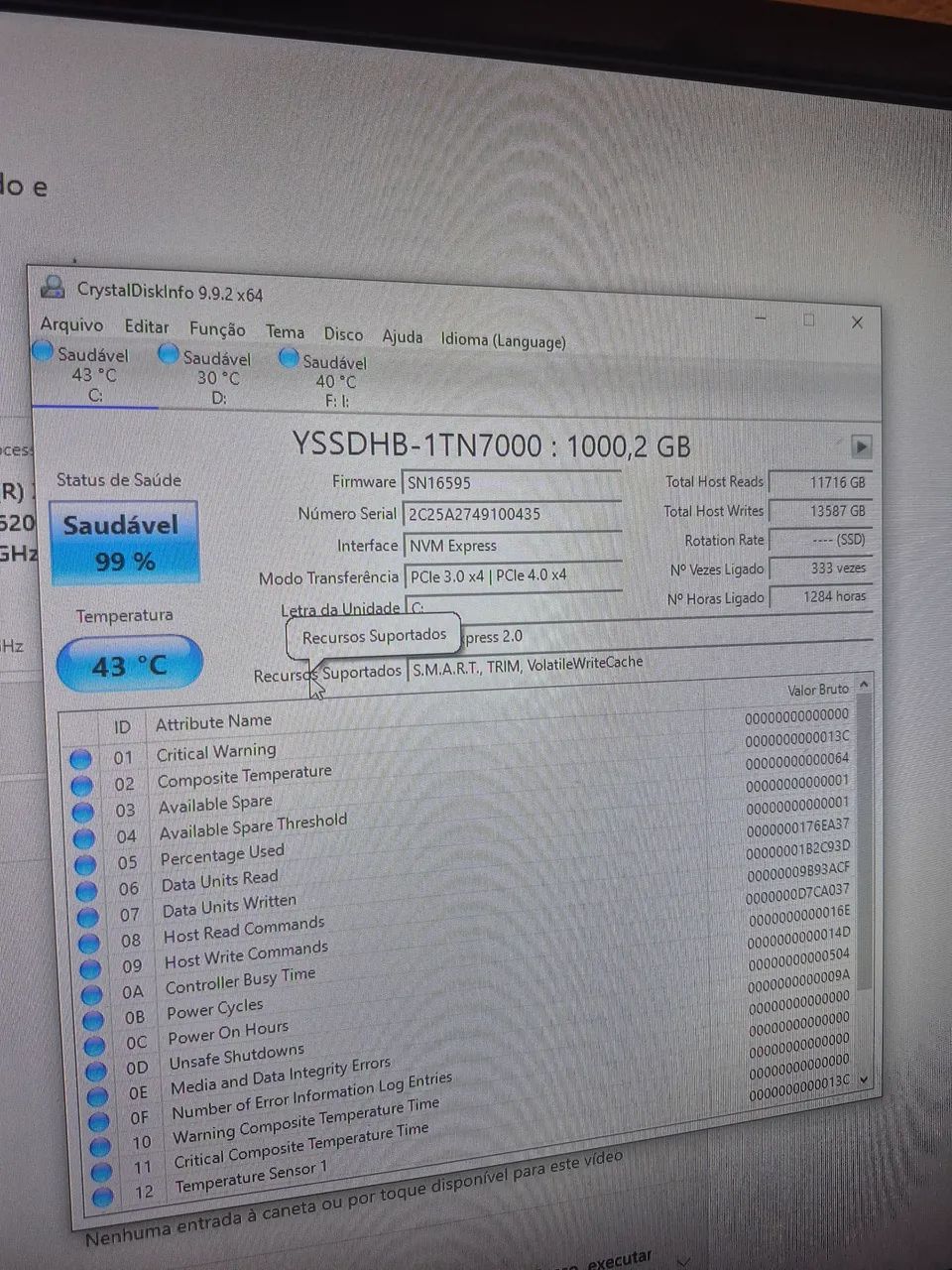Click the blue status icon for Data Units Written
This screenshot has height=1270, width=952.
pos(88,916)
